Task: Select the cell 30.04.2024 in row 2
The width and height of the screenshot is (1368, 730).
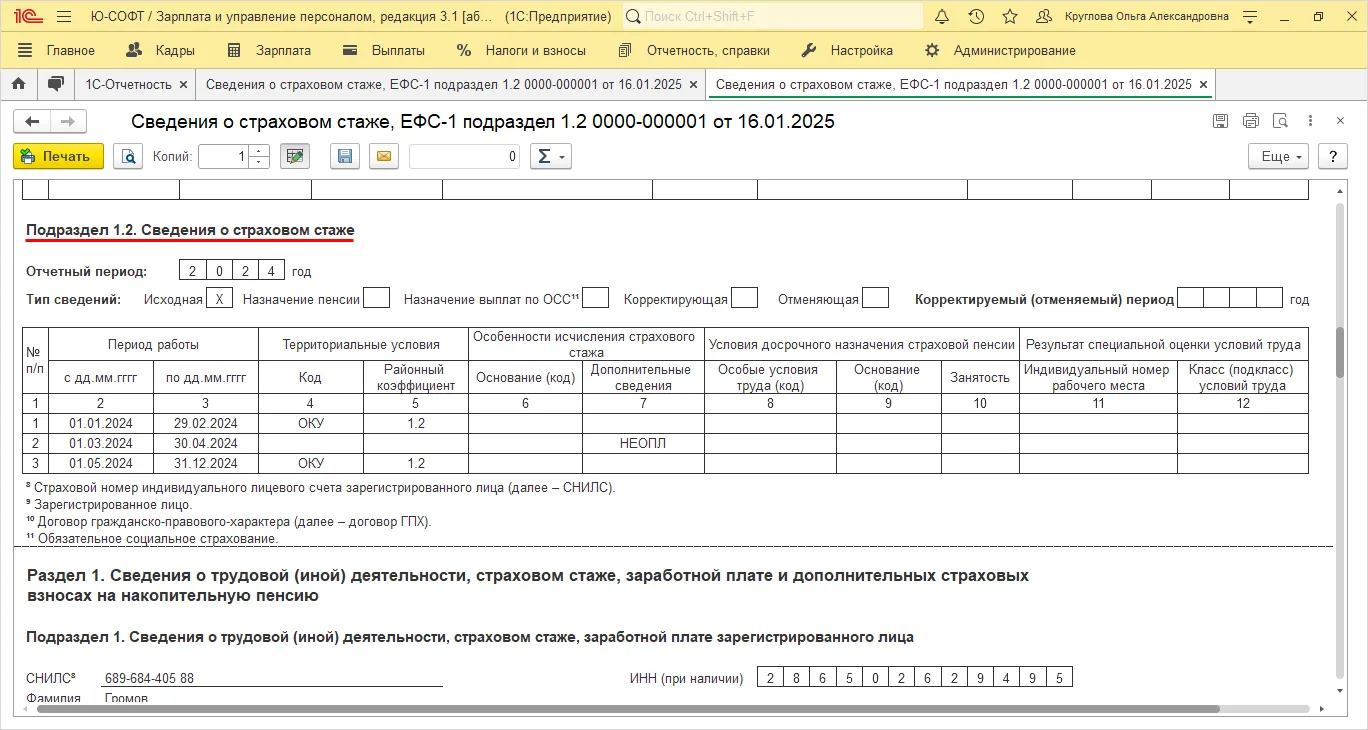Action: click(206, 443)
